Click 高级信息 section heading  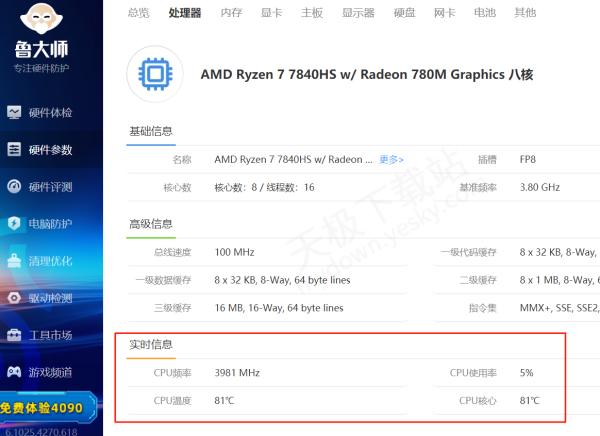pyautogui.click(x=151, y=224)
